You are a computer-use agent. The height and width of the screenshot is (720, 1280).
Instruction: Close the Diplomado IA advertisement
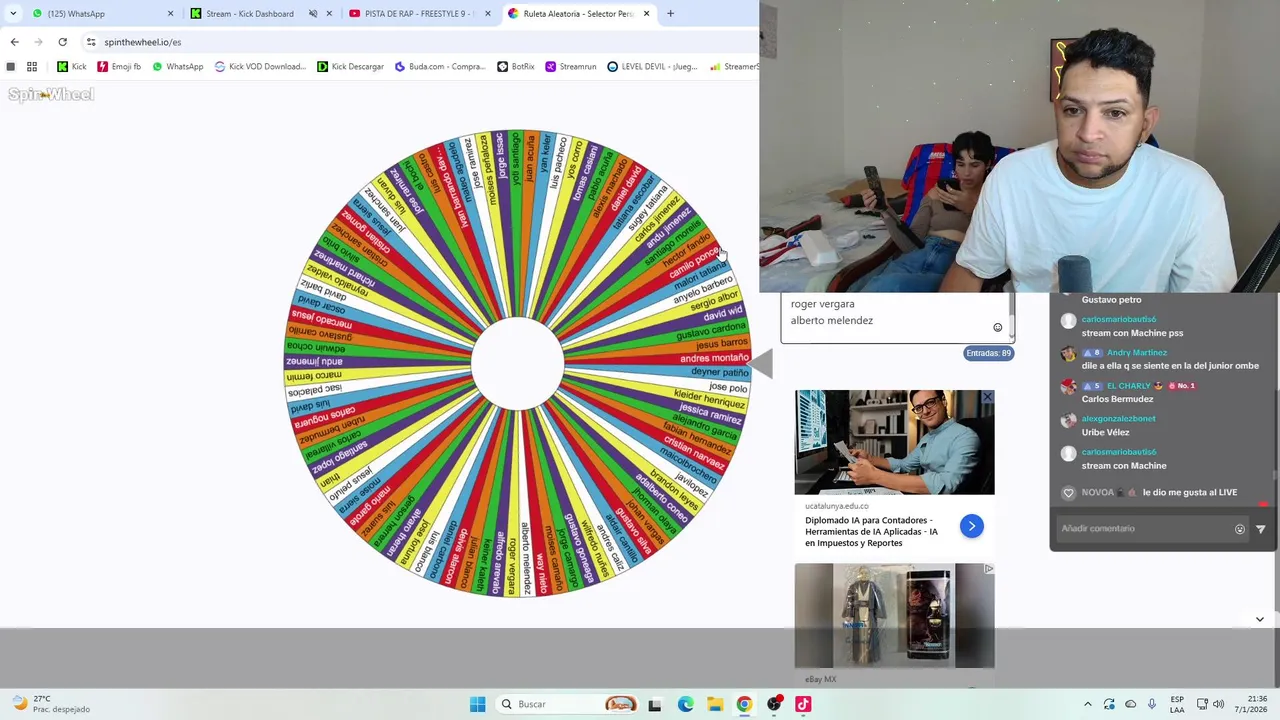pyautogui.click(x=987, y=398)
